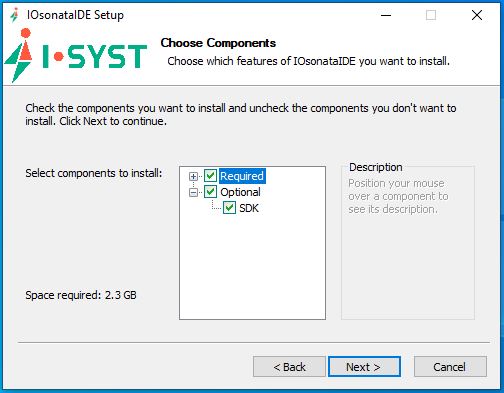The height and width of the screenshot is (393, 504).
Task: Click the IOsonataIDE title bar icon
Action: [x=14, y=15]
